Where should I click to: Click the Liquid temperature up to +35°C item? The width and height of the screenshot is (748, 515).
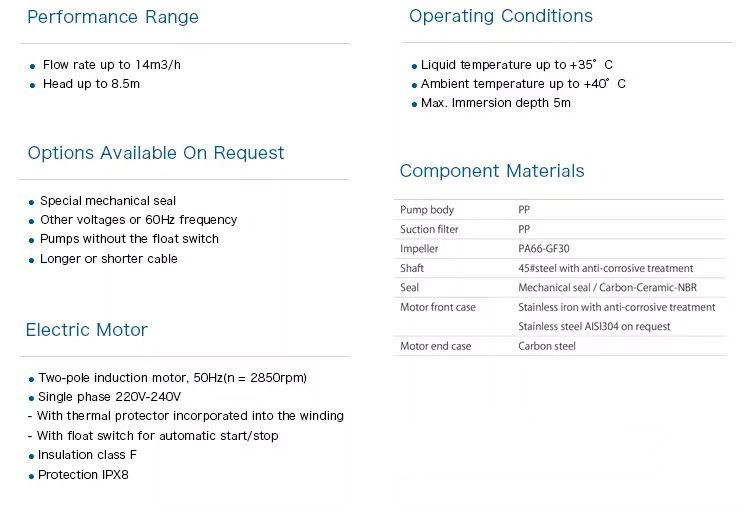click(517, 65)
